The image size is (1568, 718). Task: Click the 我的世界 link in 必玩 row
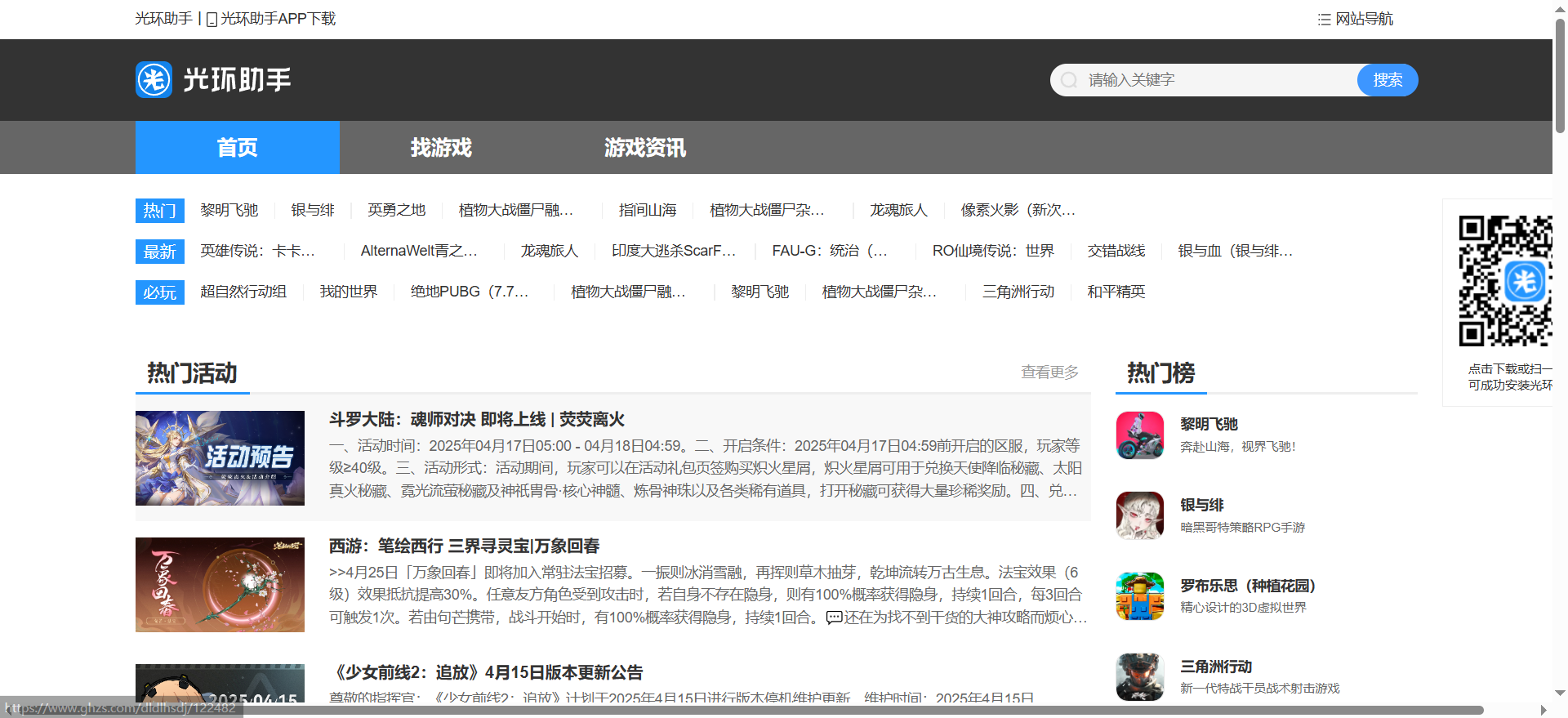(x=348, y=292)
